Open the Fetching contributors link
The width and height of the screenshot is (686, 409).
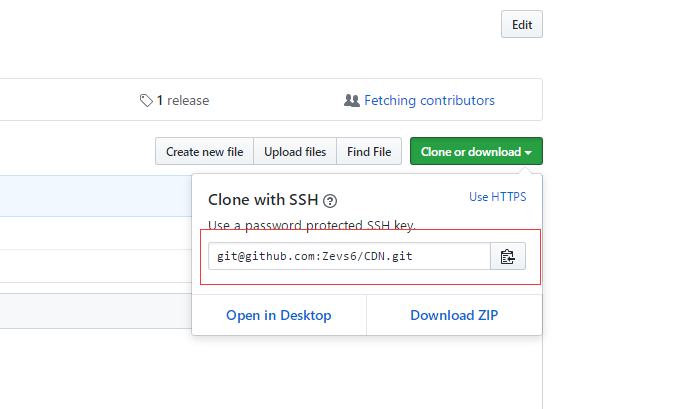[x=429, y=101]
